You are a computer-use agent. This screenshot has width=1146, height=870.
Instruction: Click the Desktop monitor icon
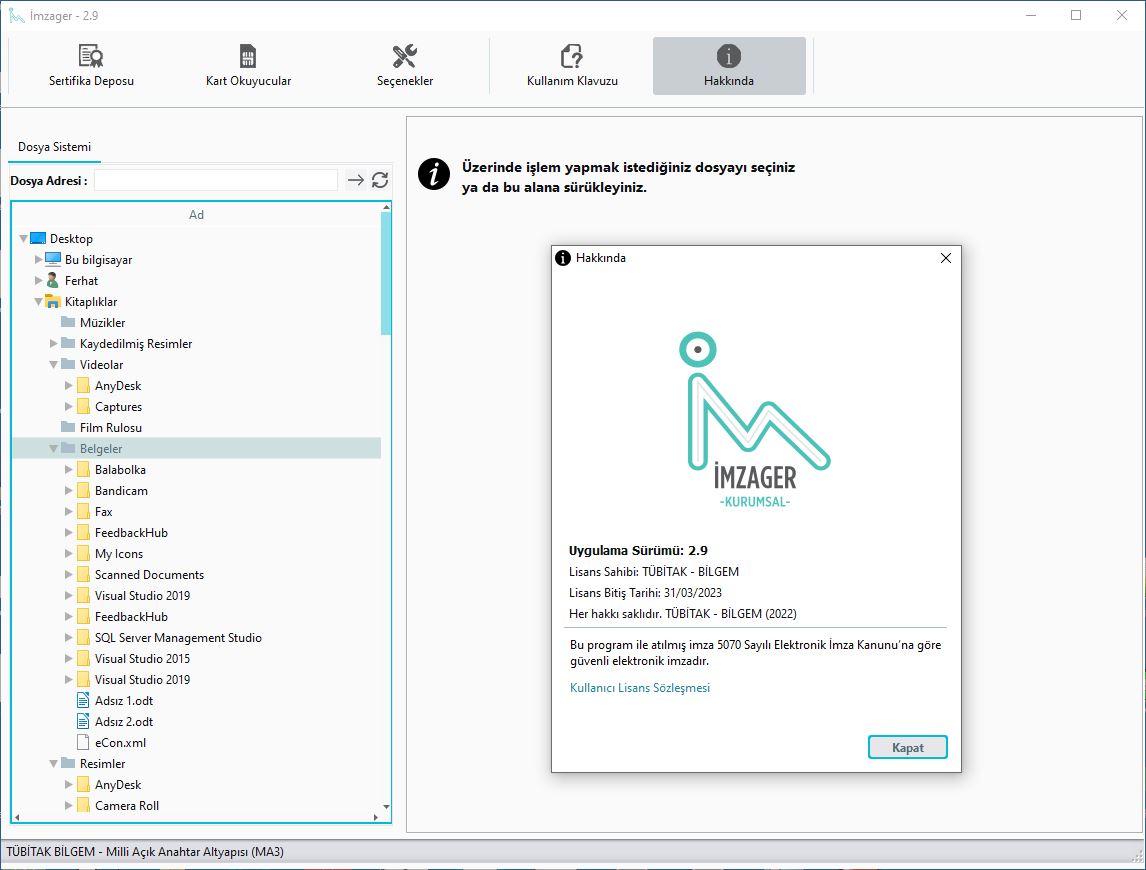(x=38, y=238)
